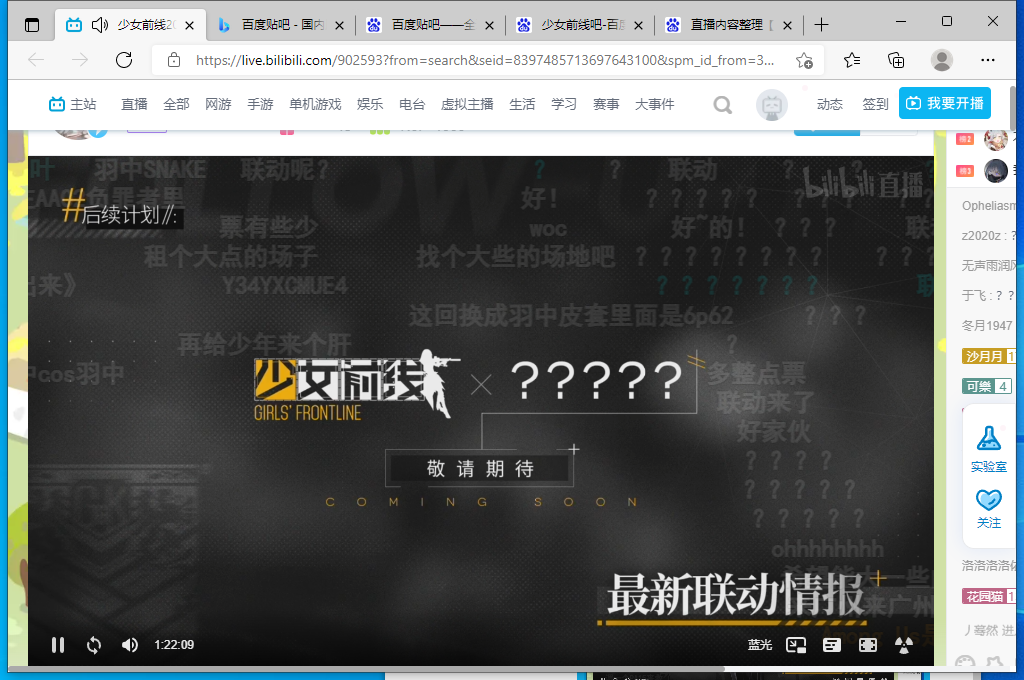Screen dimensions: 1024x680
Task: Click the 沙月月 fan badge in chat
Action: coord(988,356)
